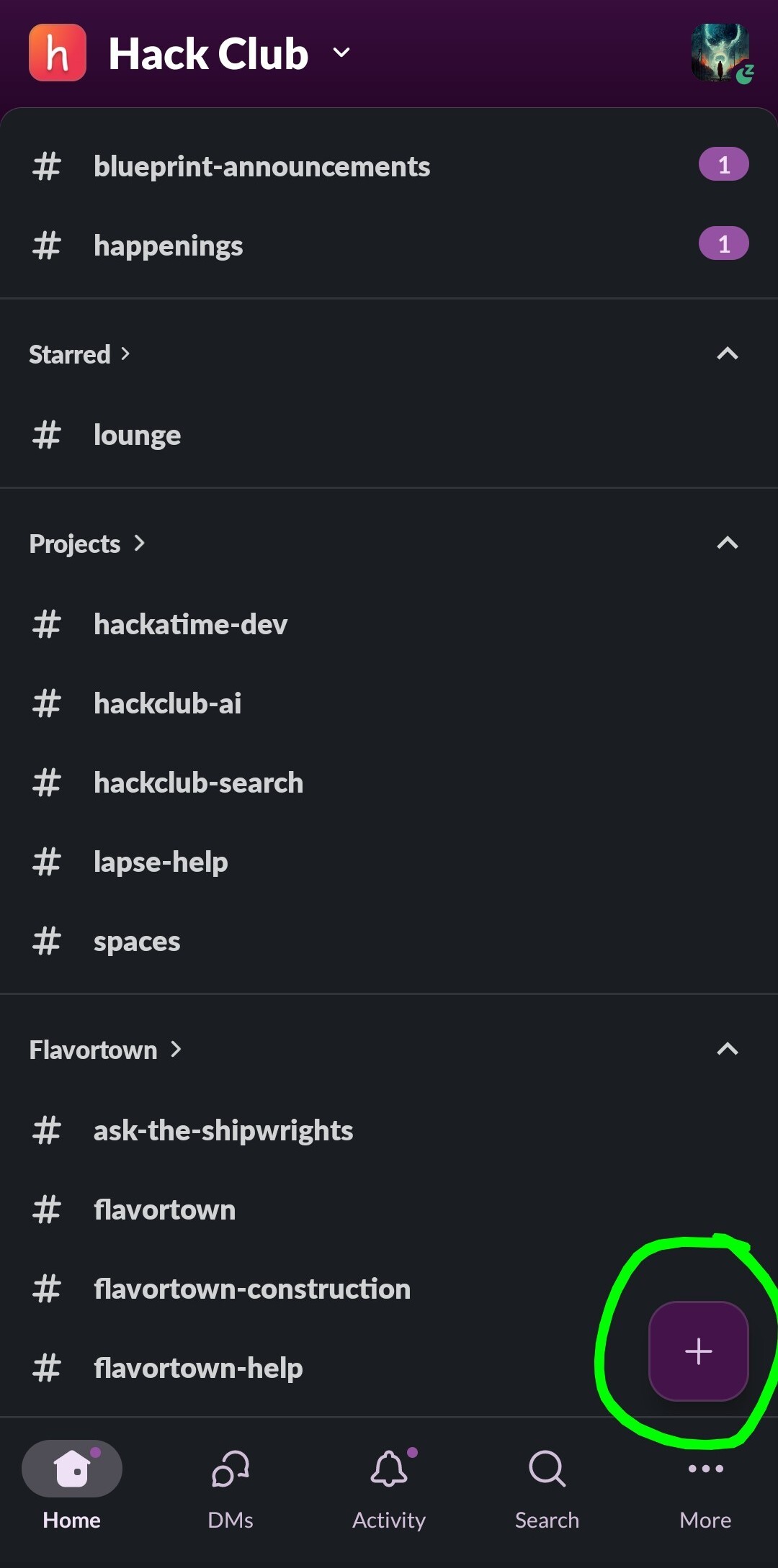Tap the hash icon beside hackclub-ai
This screenshot has width=778, height=1568.
tap(47, 703)
